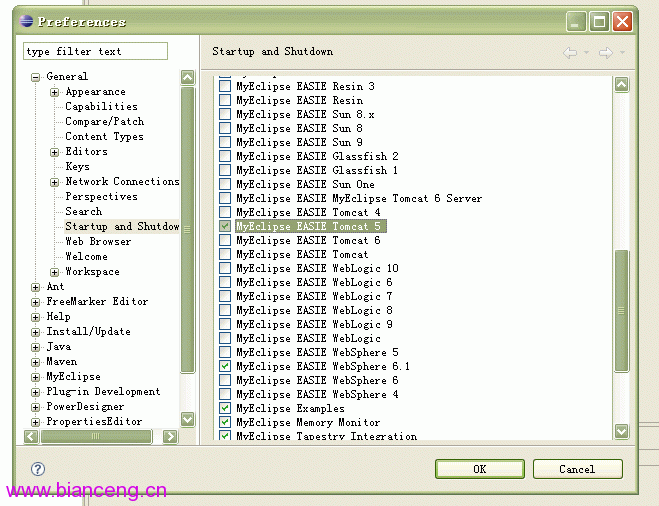The height and width of the screenshot is (506, 659).
Task: Go back using the left arrow icon
Action: (570, 53)
